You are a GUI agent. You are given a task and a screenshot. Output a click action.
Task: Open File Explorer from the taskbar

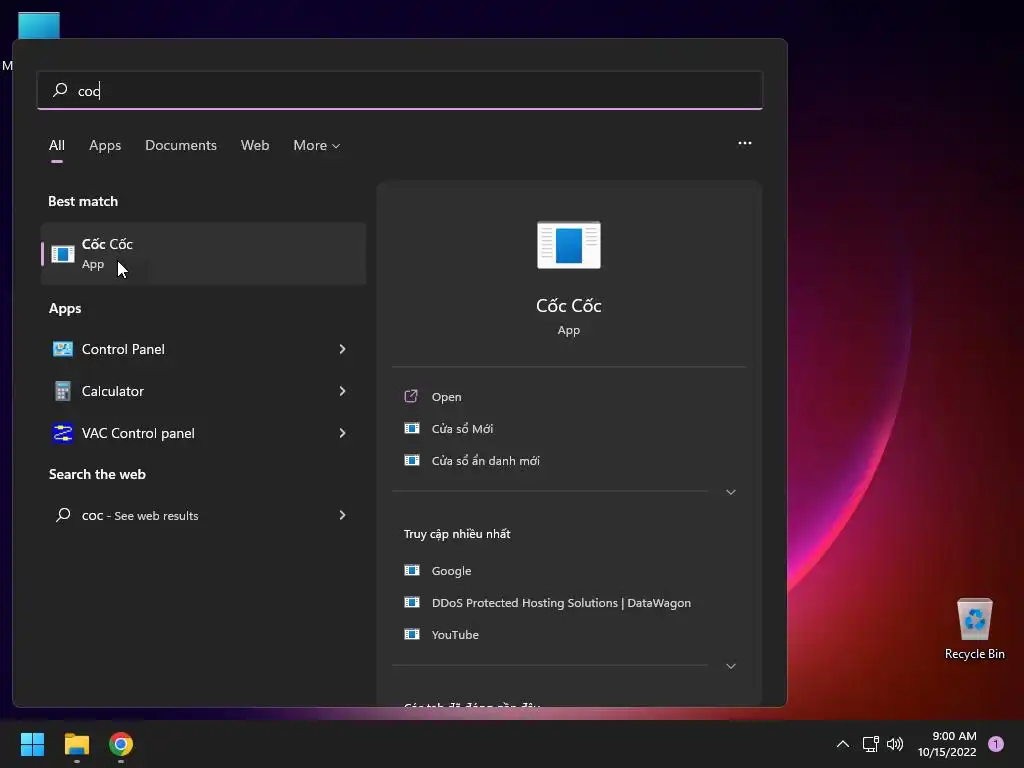click(x=76, y=744)
